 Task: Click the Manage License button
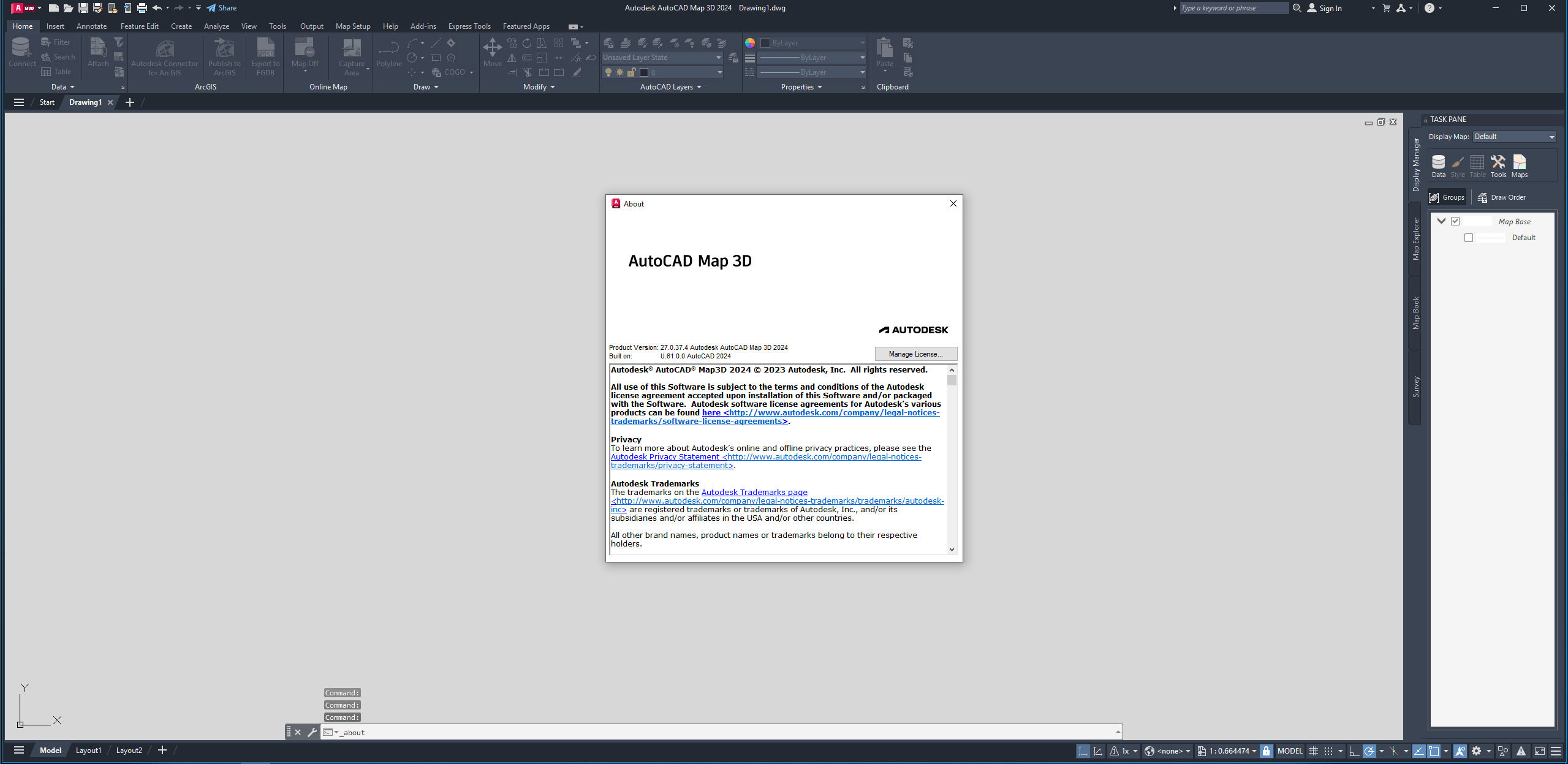point(915,354)
